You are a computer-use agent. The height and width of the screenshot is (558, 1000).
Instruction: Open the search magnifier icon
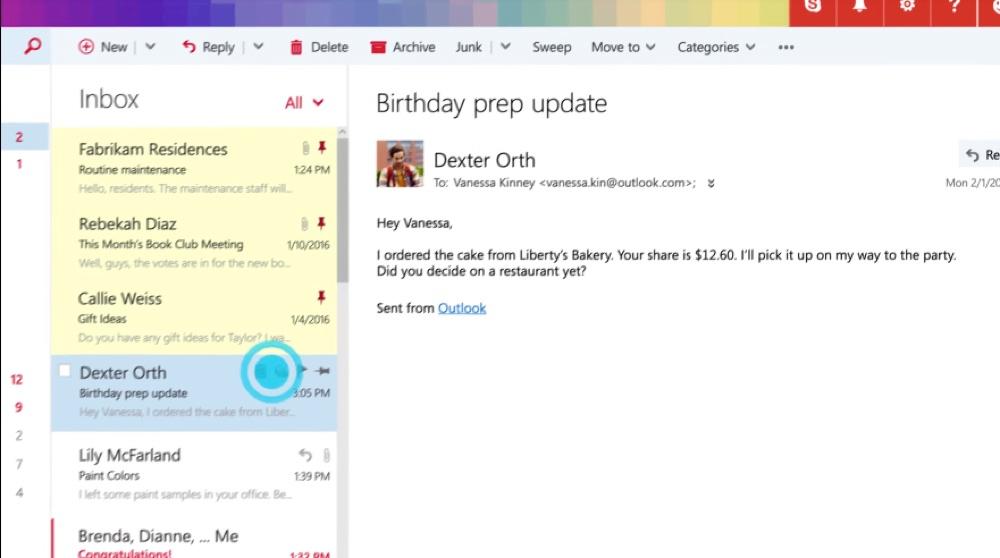click(x=33, y=46)
